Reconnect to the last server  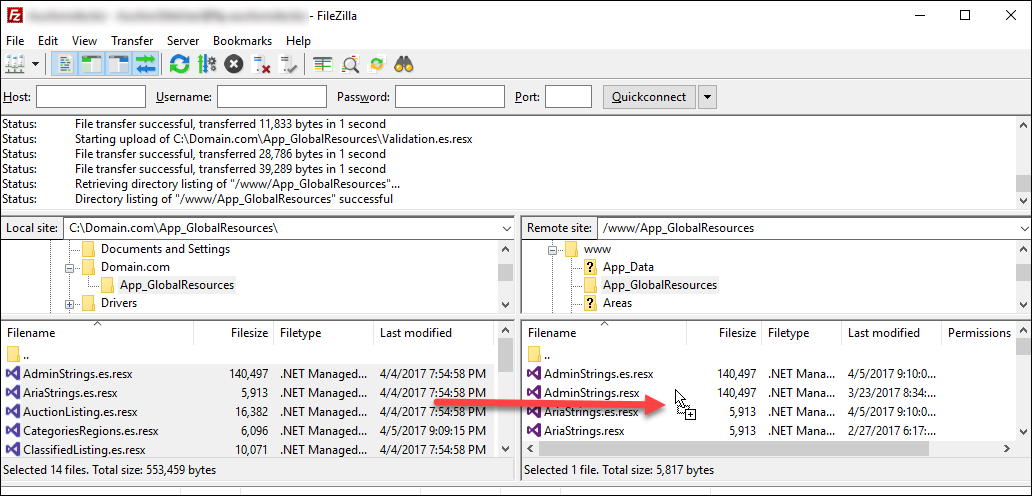click(288, 64)
